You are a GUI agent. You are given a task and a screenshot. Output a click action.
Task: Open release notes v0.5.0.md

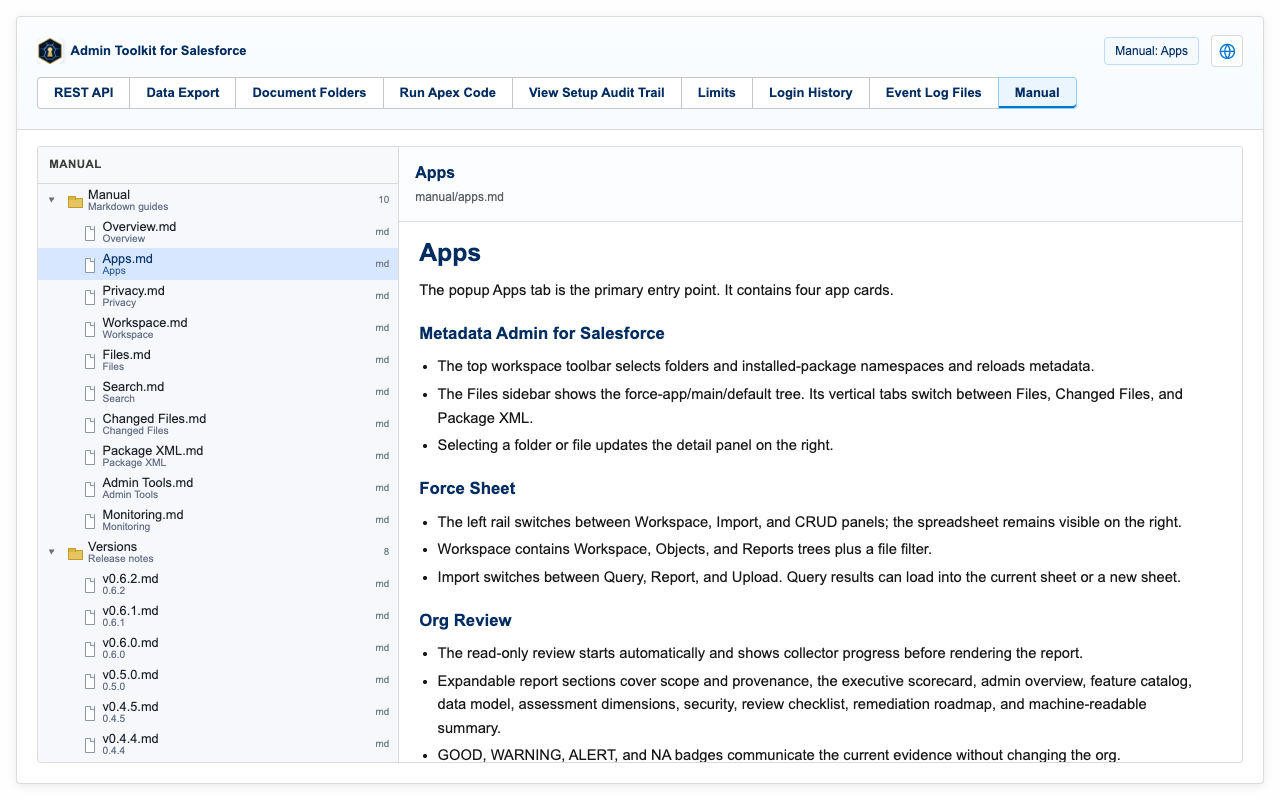point(218,680)
